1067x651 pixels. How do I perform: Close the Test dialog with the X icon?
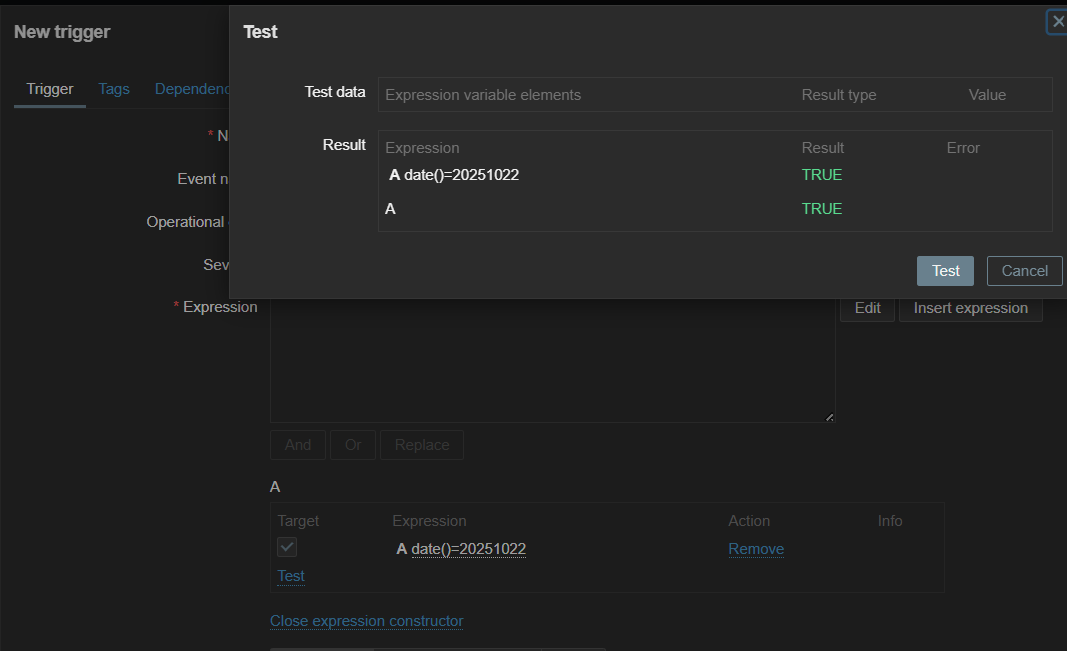point(1058,22)
